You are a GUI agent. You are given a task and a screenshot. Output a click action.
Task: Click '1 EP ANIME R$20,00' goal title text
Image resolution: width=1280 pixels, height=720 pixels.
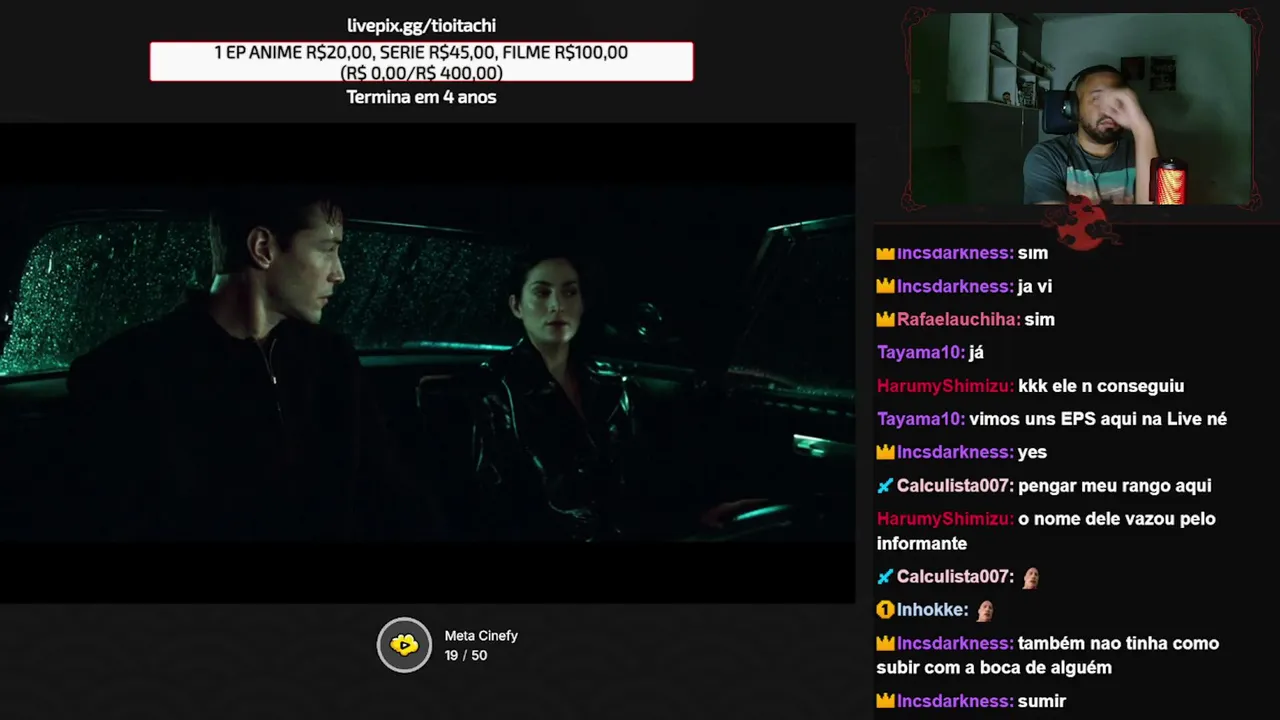pyautogui.click(x=421, y=52)
